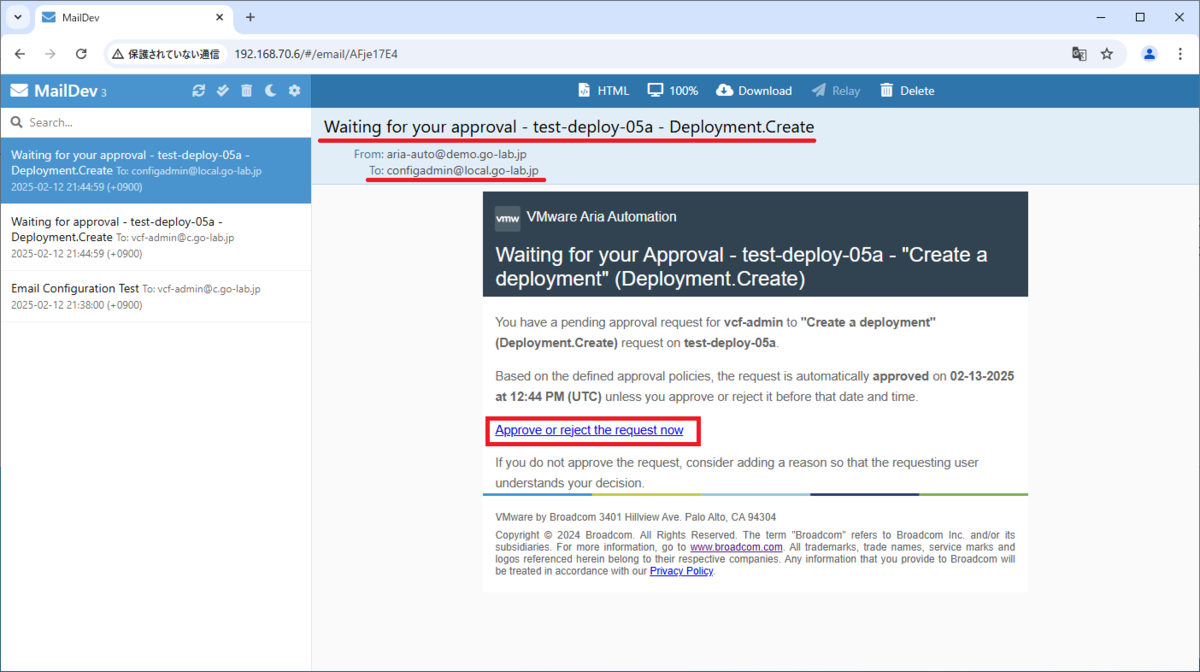Open 'Waiting for approval - test-deploy-05a' email

click(x=155, y=237)
